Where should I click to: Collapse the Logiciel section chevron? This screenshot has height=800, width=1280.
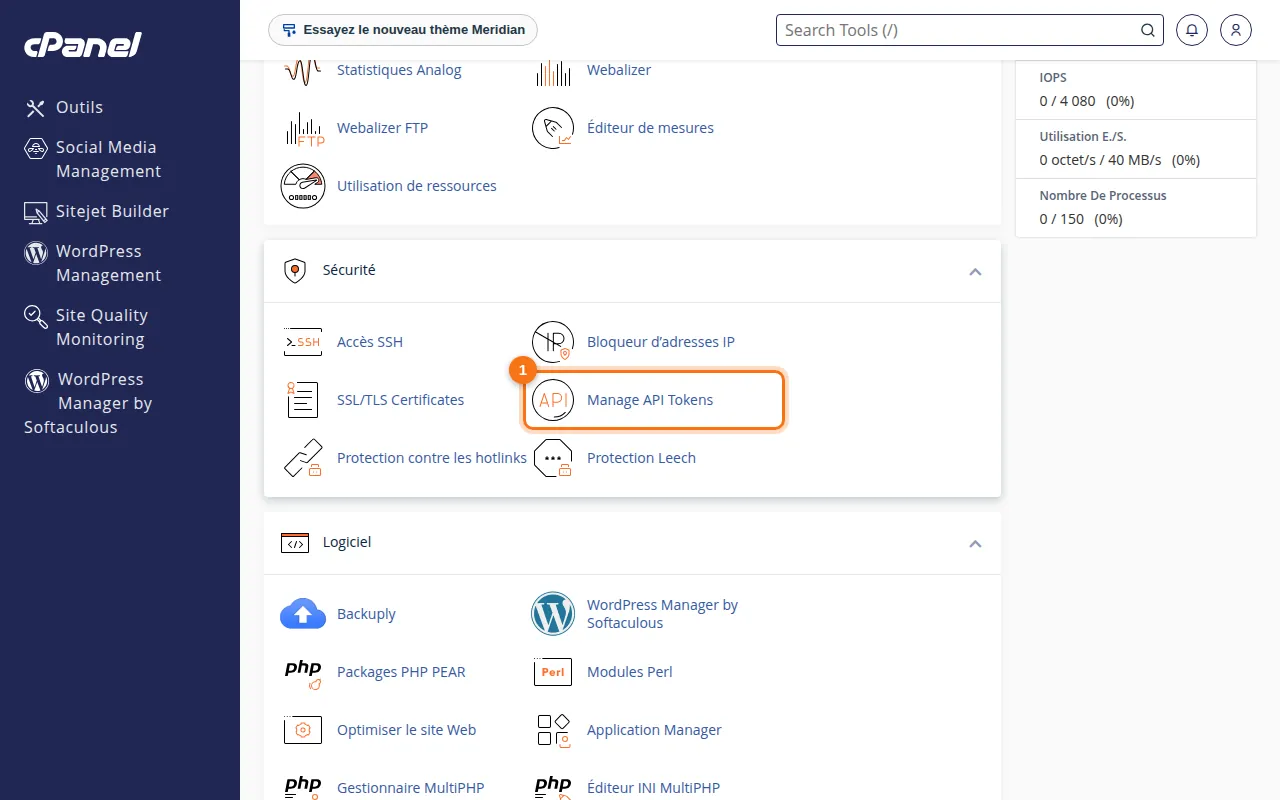(975, 544)
